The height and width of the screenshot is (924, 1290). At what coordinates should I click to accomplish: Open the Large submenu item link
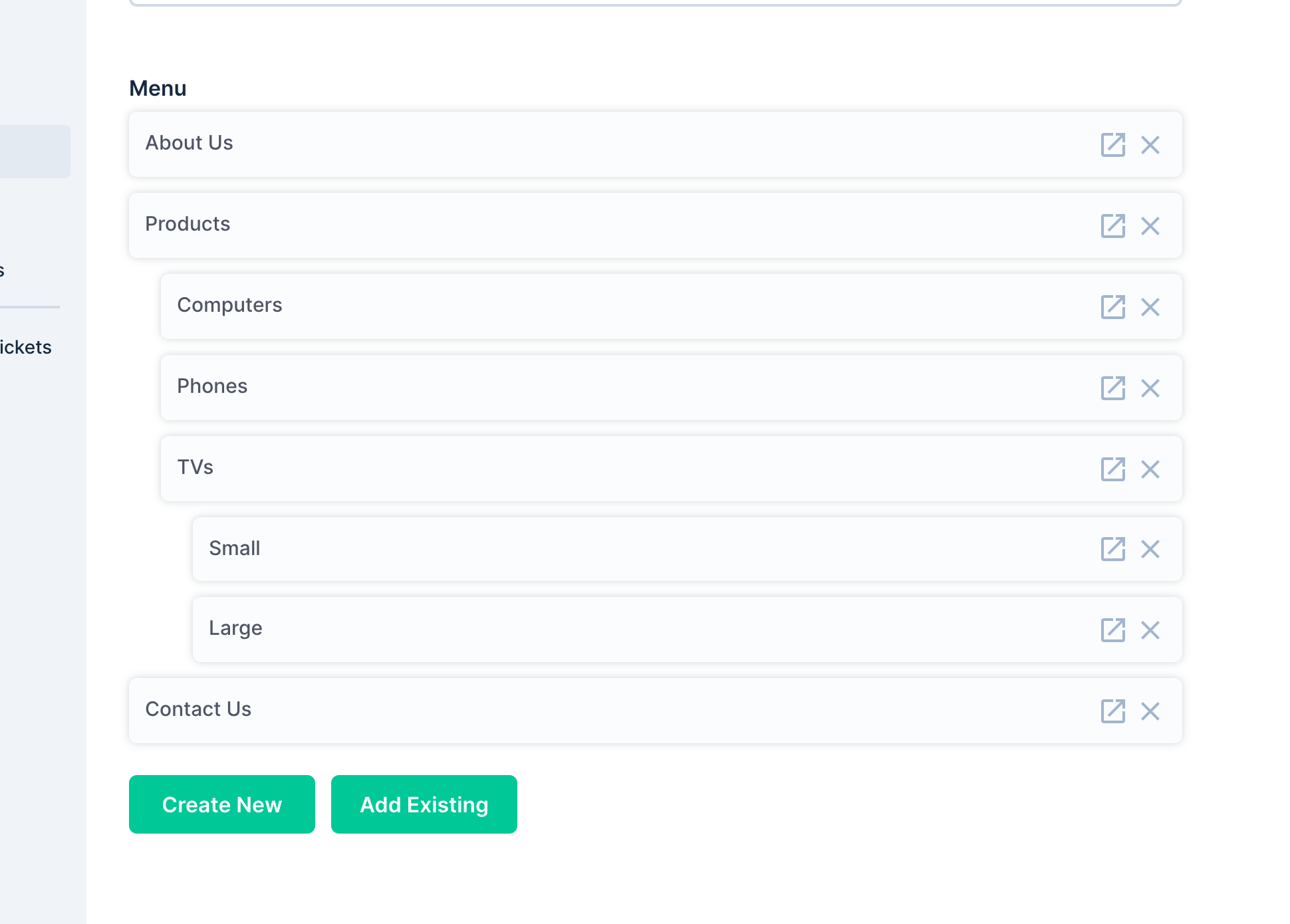point(1114,630)
